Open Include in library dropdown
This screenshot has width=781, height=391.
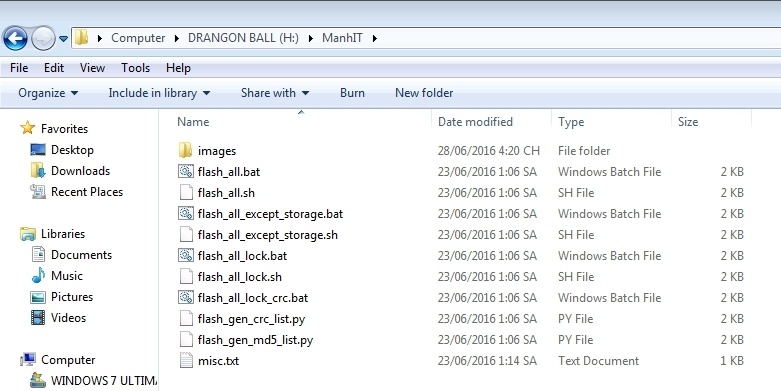click(159, 93)
